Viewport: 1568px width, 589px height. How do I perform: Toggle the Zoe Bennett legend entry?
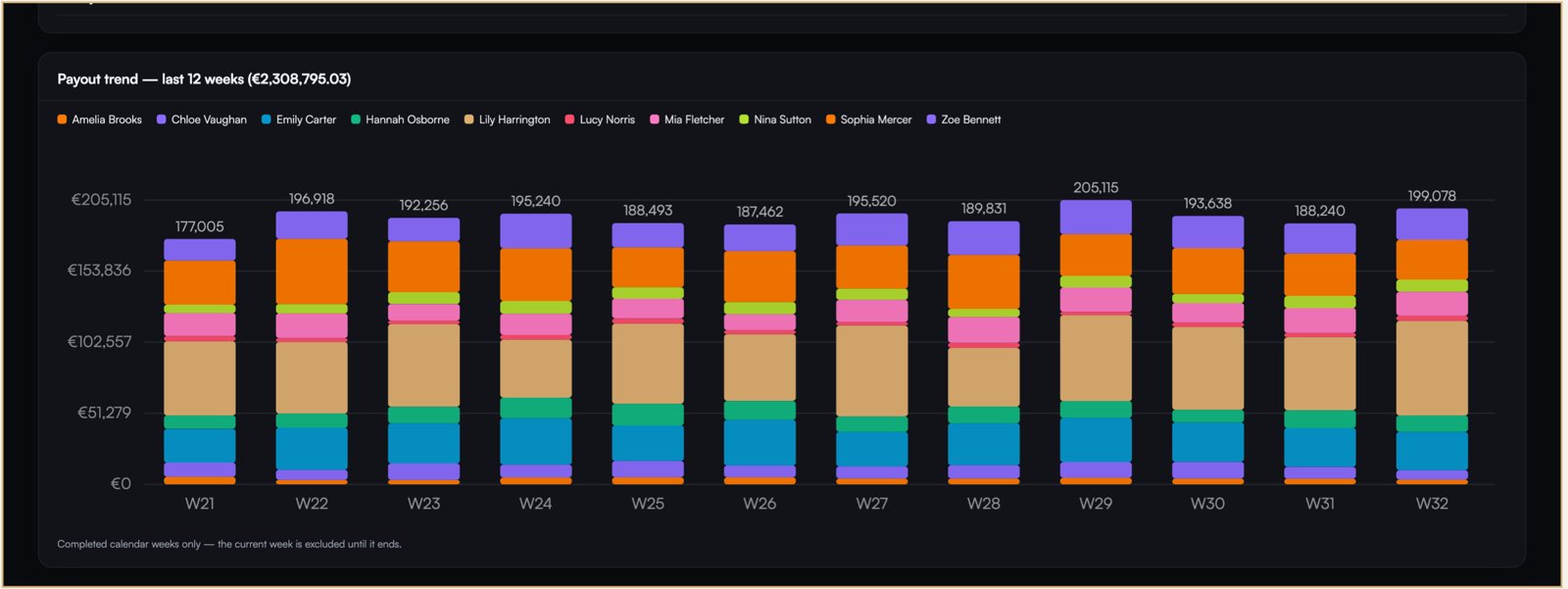[964, 120]
